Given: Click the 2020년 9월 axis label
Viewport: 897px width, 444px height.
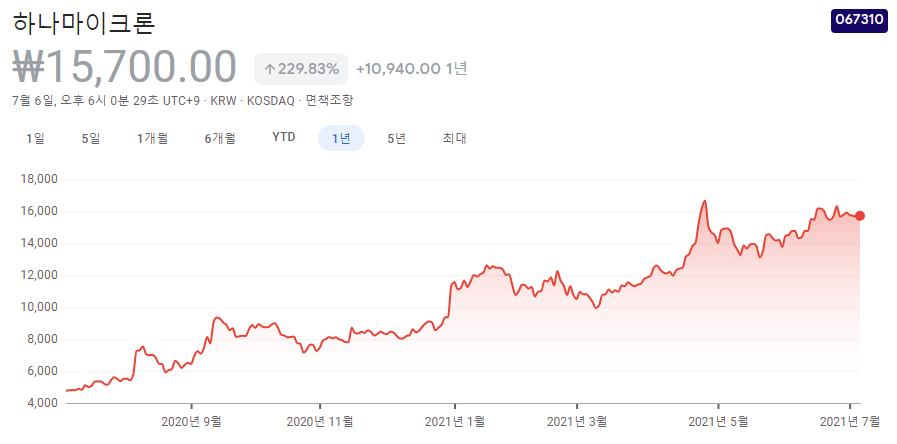Looking at the screenshot, I should point(191,422).
